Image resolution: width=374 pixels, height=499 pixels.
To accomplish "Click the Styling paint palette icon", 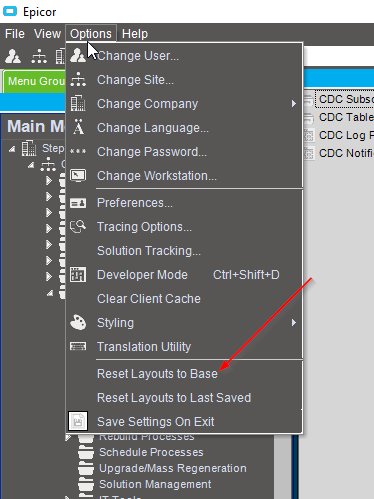I will tap(78, 323).
